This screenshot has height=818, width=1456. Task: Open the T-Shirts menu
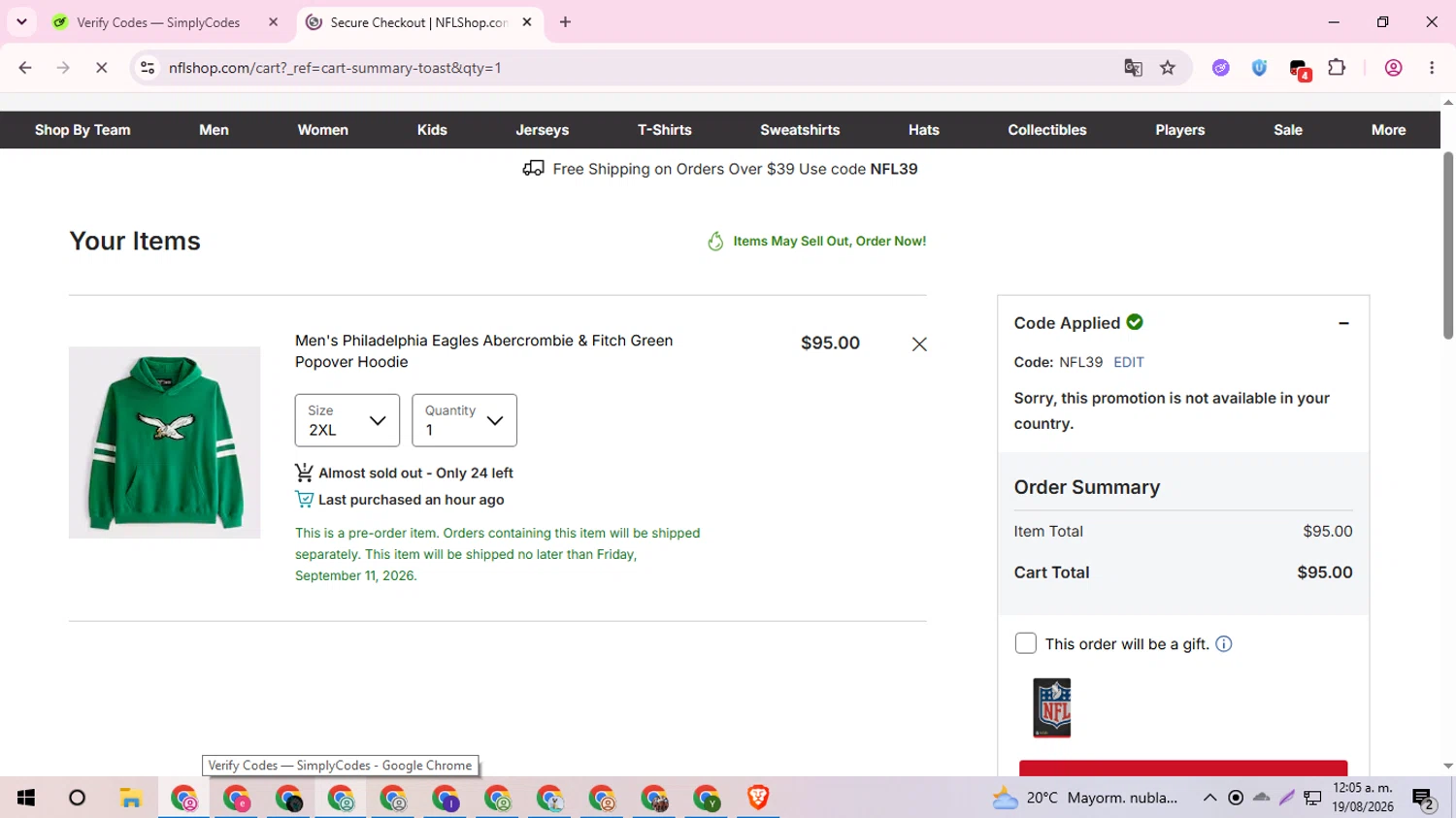[665, 130]
